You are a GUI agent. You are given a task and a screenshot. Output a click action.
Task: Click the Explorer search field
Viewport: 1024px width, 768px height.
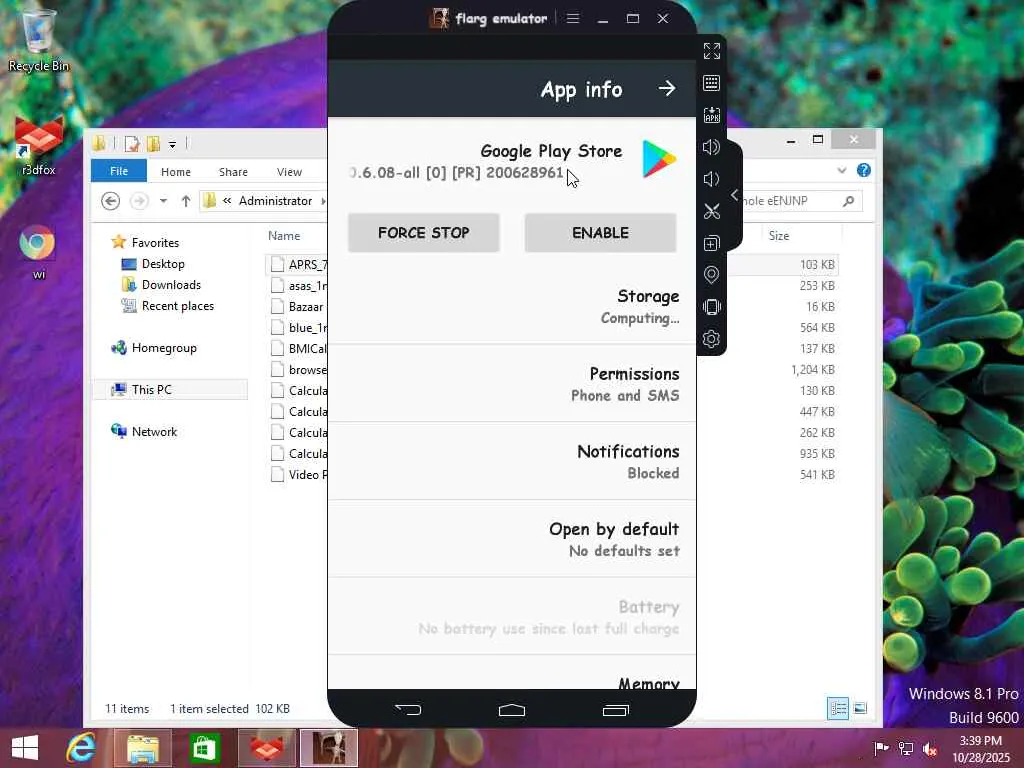click(801, 201)
